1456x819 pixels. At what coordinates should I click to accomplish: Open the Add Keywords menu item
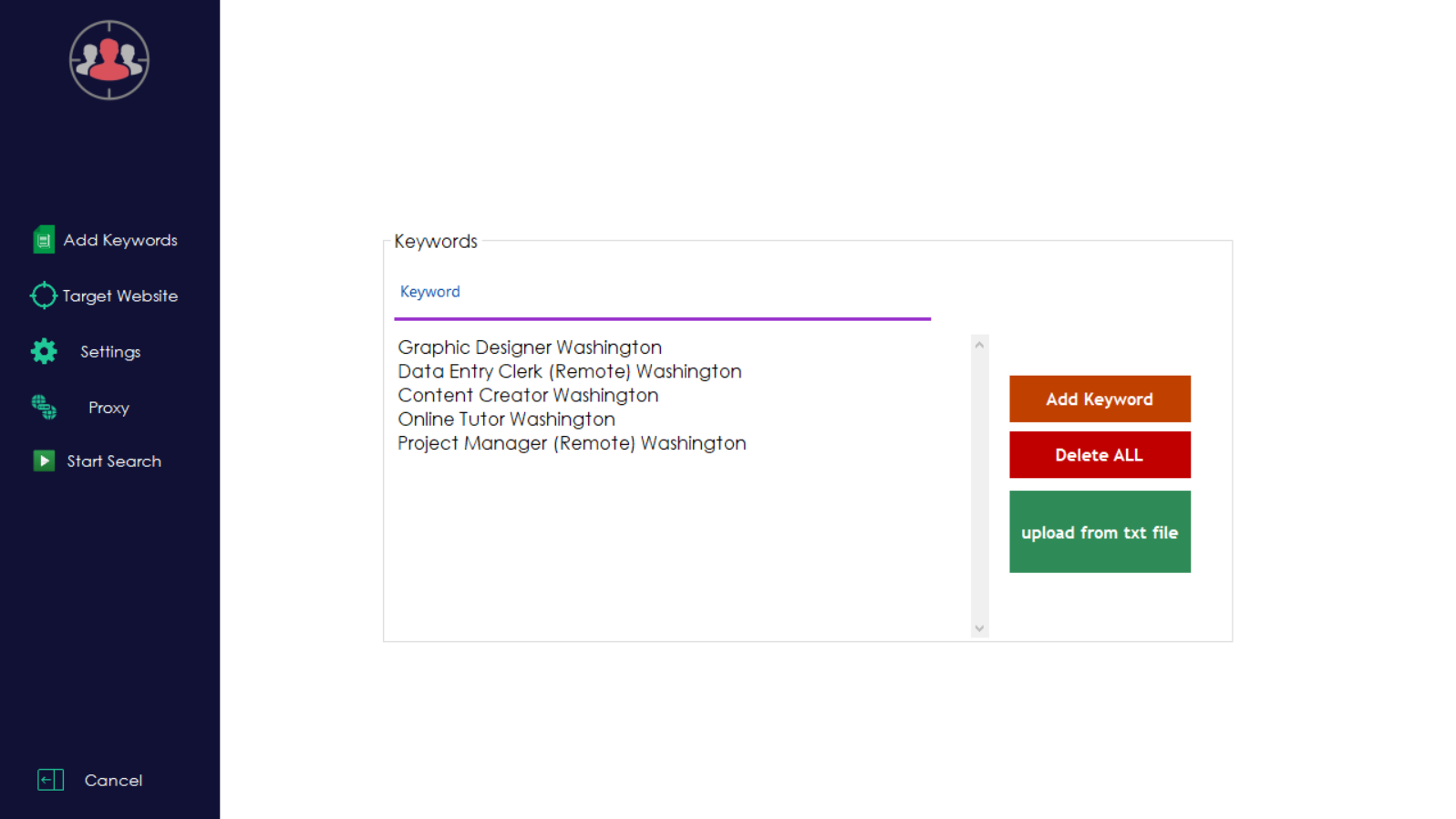[120, 240]
